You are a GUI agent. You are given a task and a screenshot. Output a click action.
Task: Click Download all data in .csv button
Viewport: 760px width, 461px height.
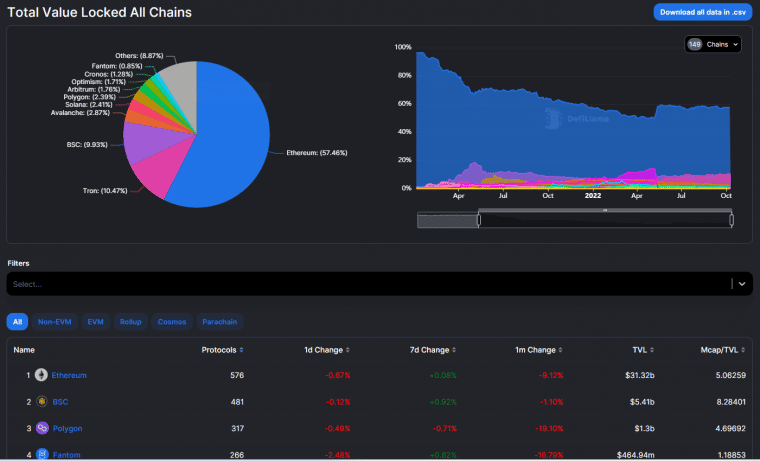coord(703,12)
